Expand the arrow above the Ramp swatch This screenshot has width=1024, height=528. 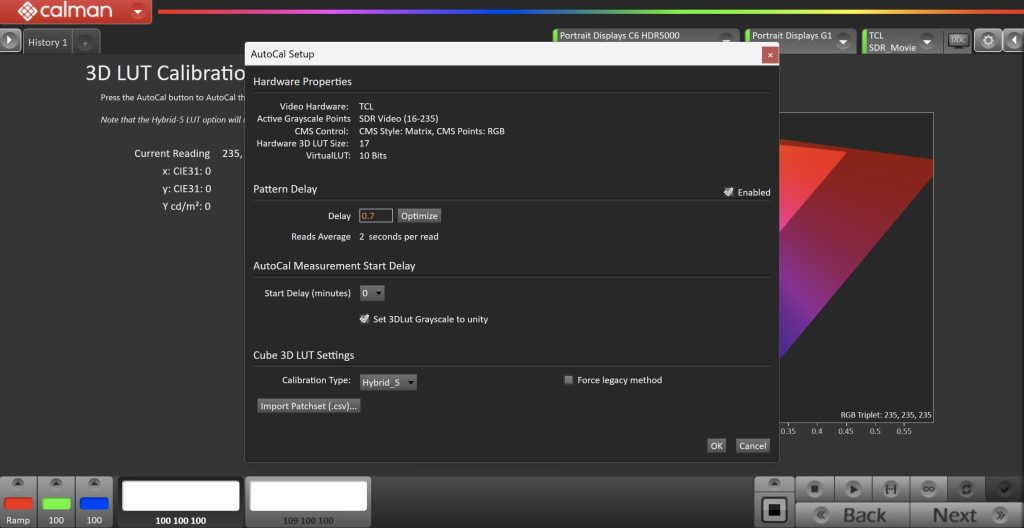[18, 484]
